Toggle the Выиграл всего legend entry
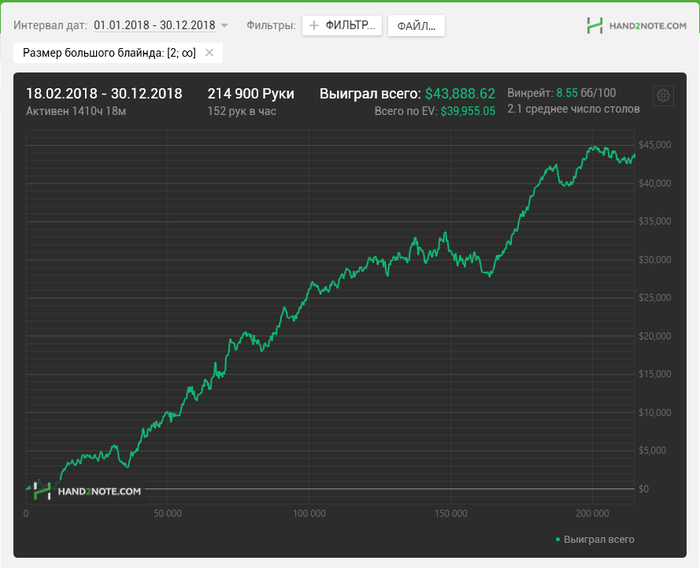The width and height of the screenshot is (700, 568). [595, 539]
